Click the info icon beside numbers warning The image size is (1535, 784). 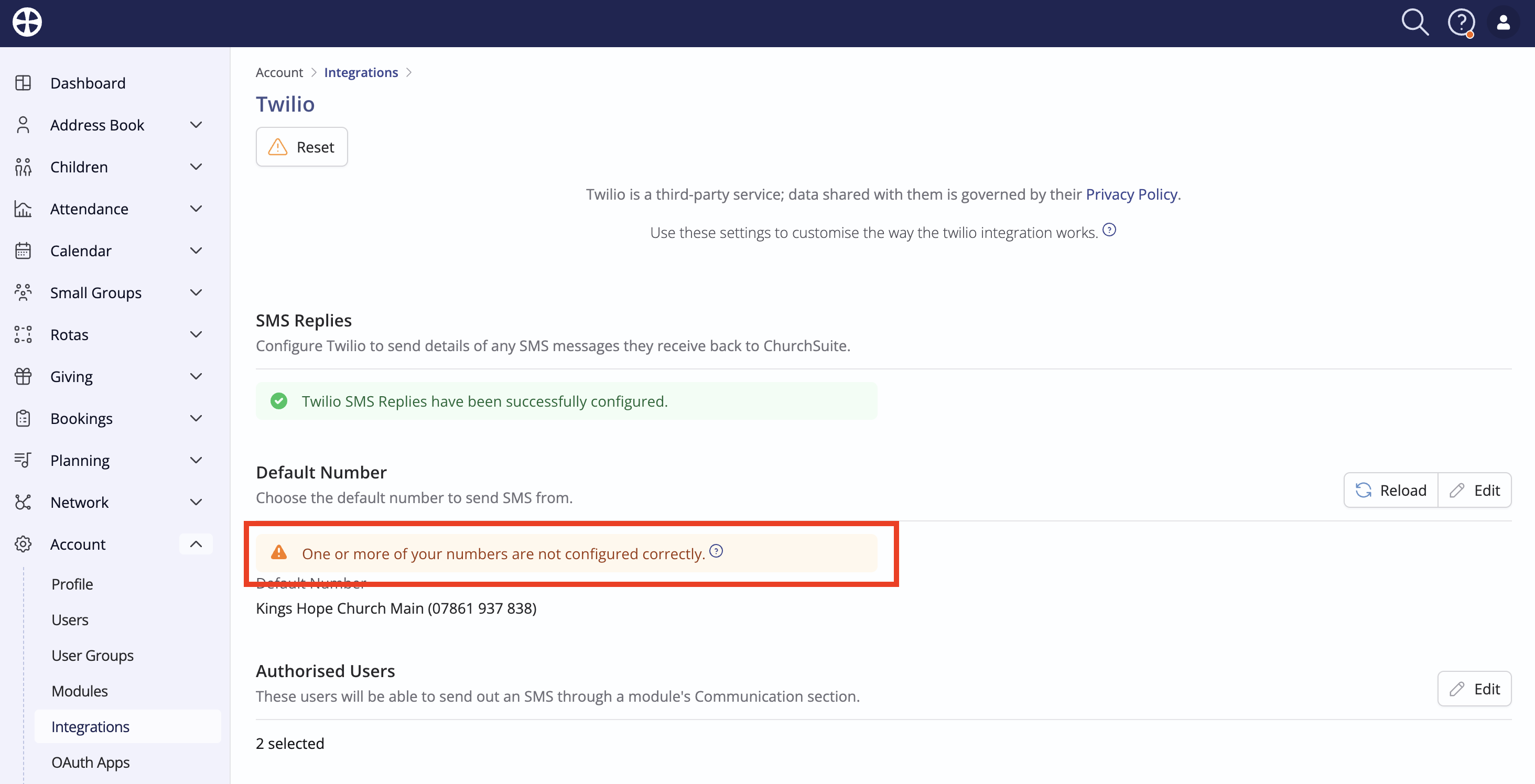[716, 551]
